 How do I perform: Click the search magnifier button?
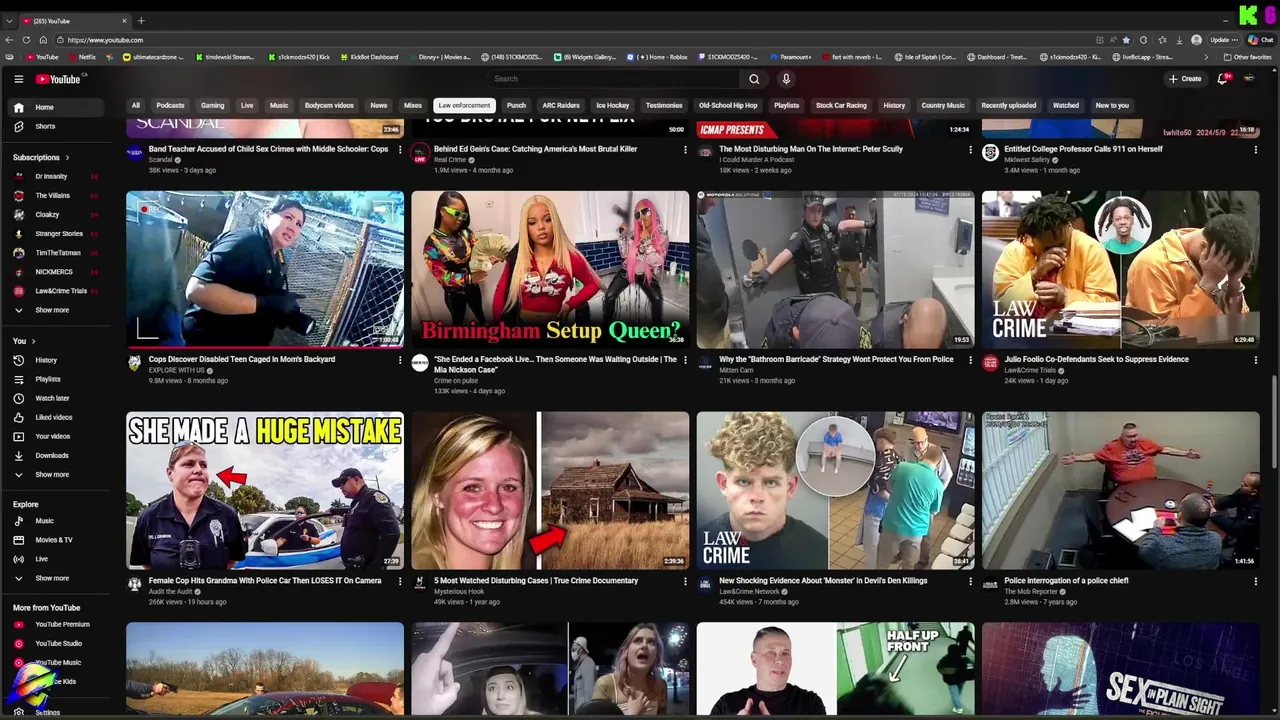pos(754,79)
